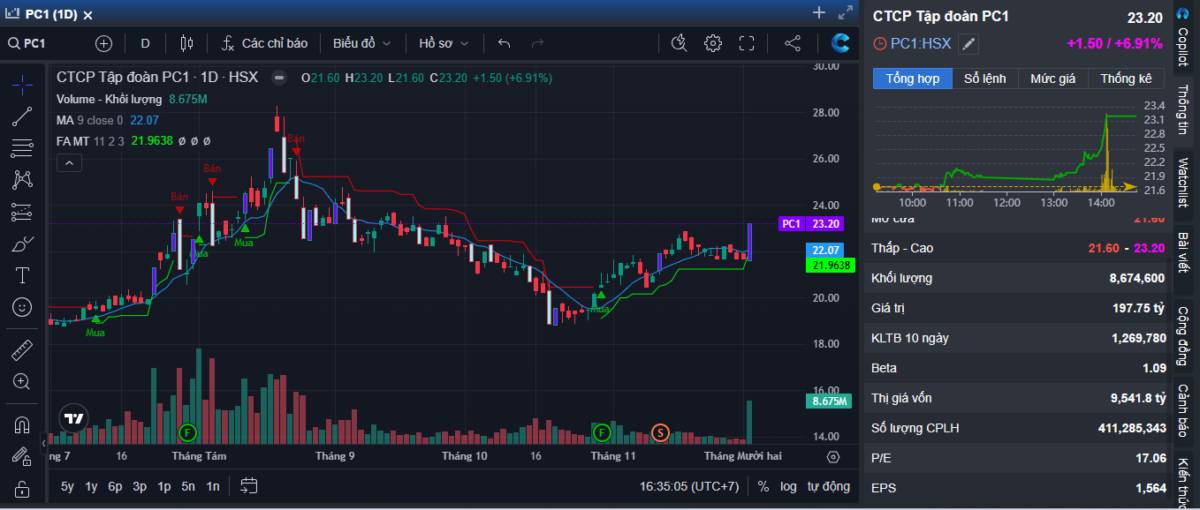Select the trend line drawing tool
1200x510 pixels.
click(22, 116)
